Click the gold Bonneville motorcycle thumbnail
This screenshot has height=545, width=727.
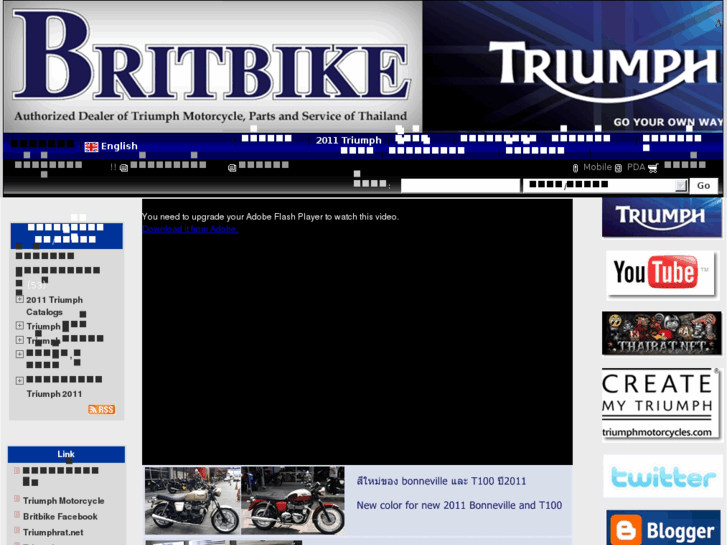coord(193,500)
